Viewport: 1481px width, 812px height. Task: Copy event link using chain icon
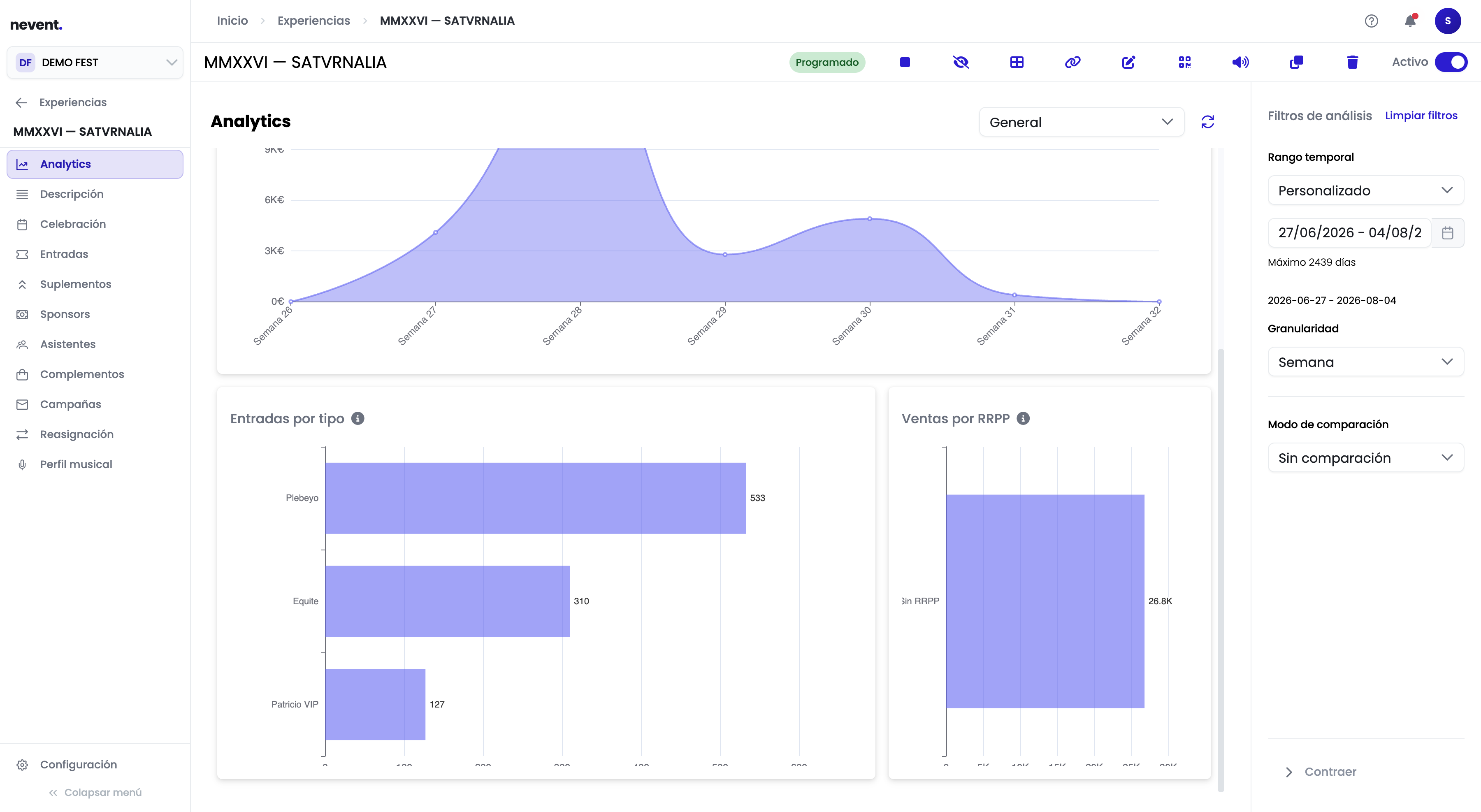tap(1072, 62)
